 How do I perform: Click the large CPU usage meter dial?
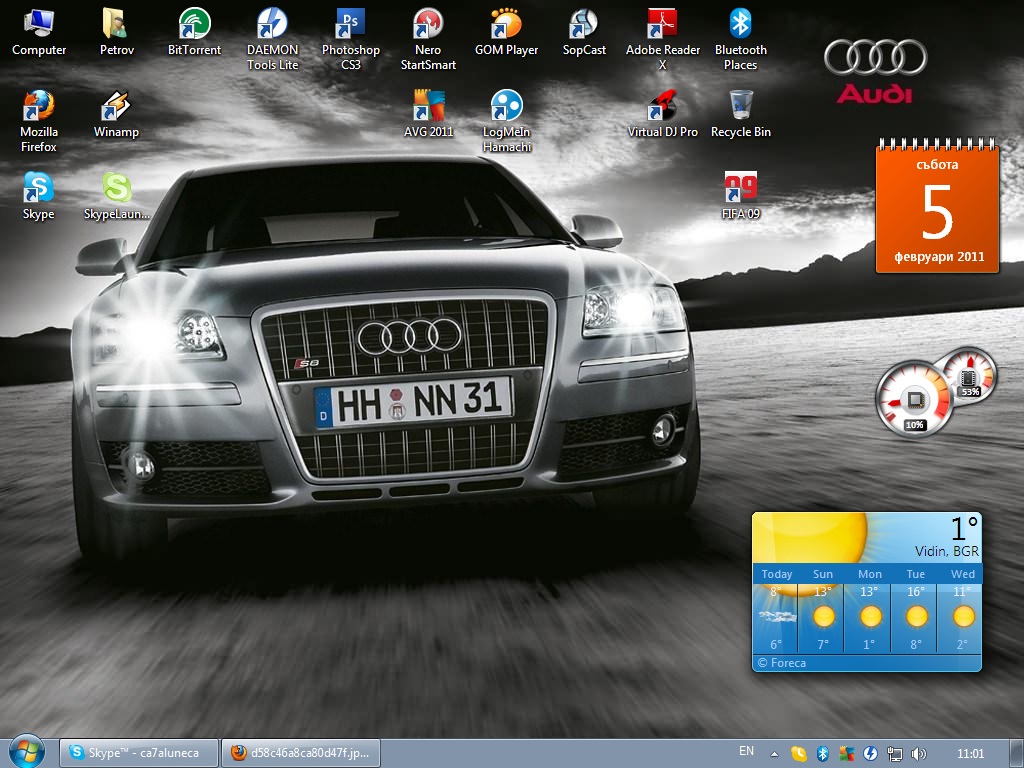pyautogui.click(x=914, y=399)
